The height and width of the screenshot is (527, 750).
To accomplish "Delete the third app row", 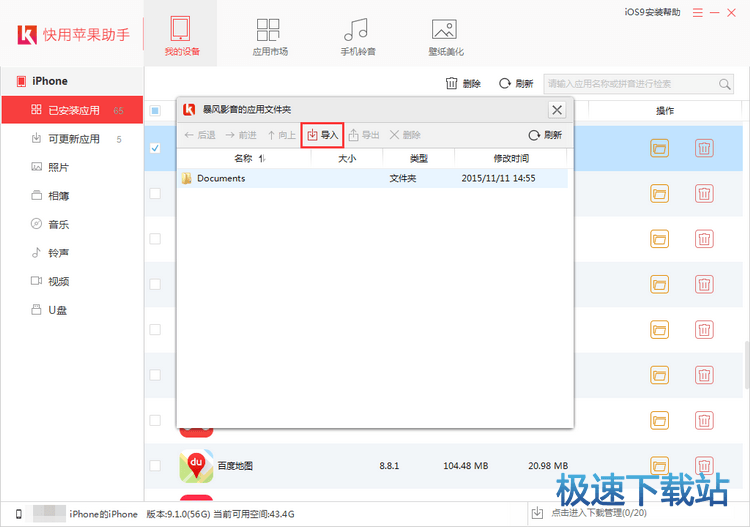I will point(704,239).
